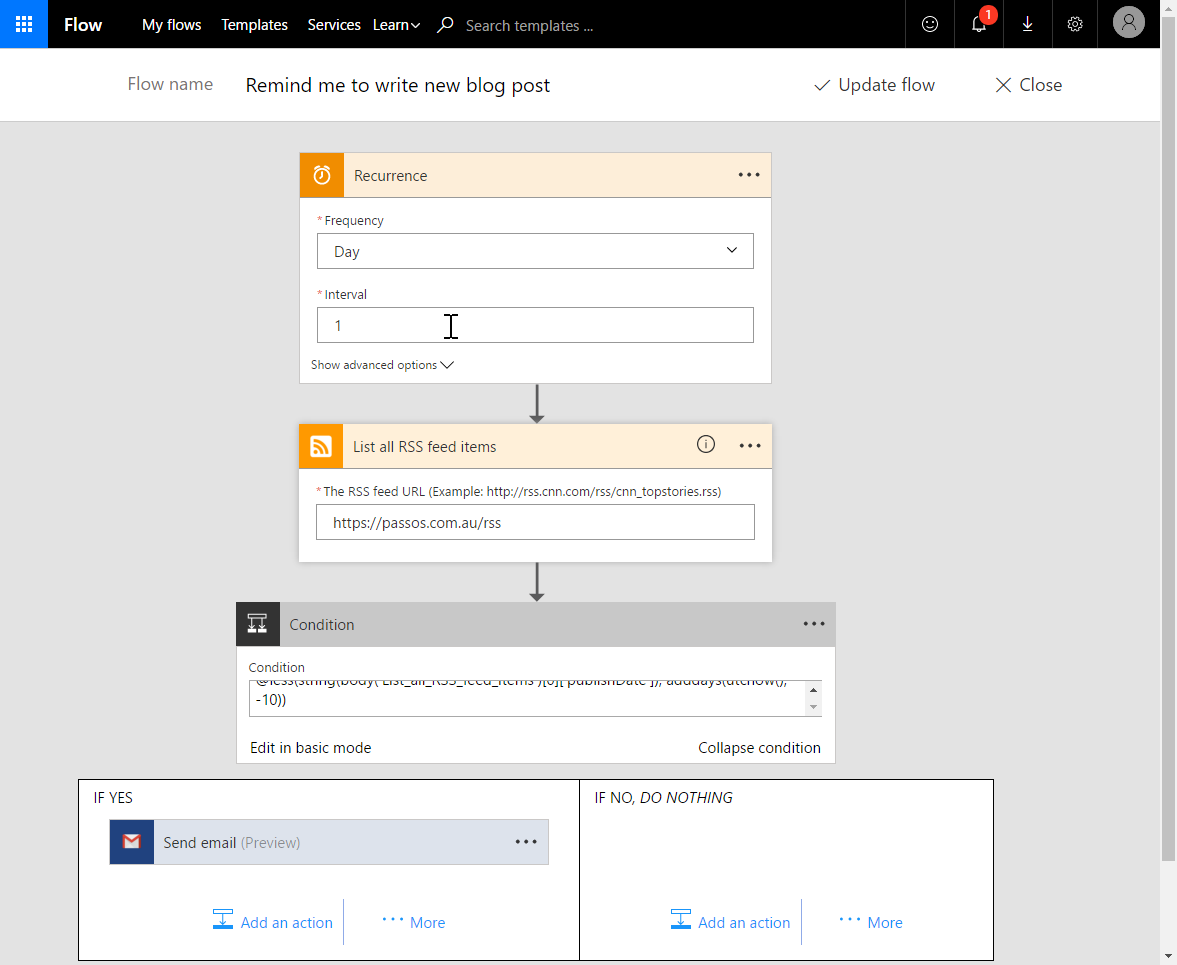
Task: Close the flow editor
Action: coord(1028,85)
